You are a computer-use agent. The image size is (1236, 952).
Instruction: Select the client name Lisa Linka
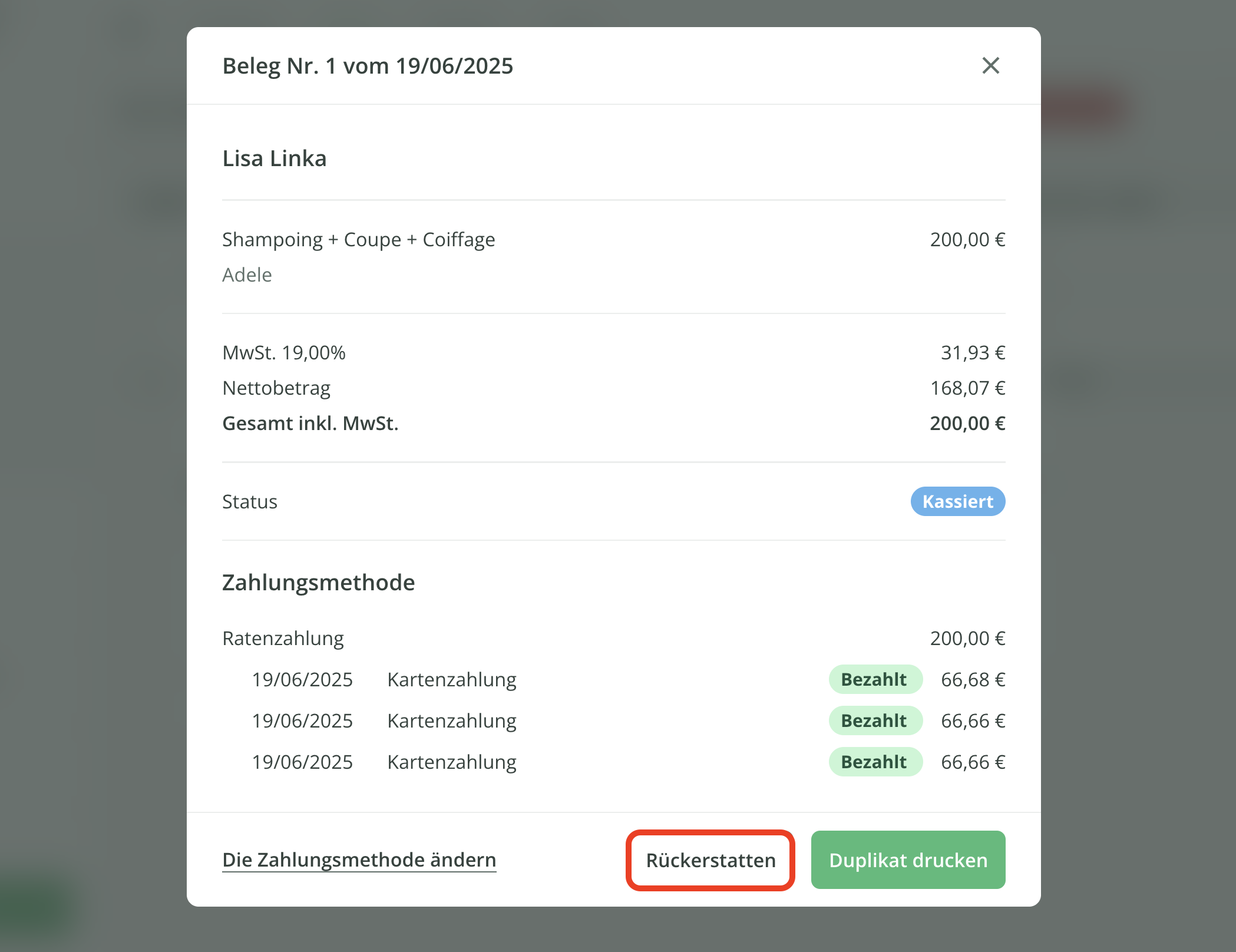point(274,158)
